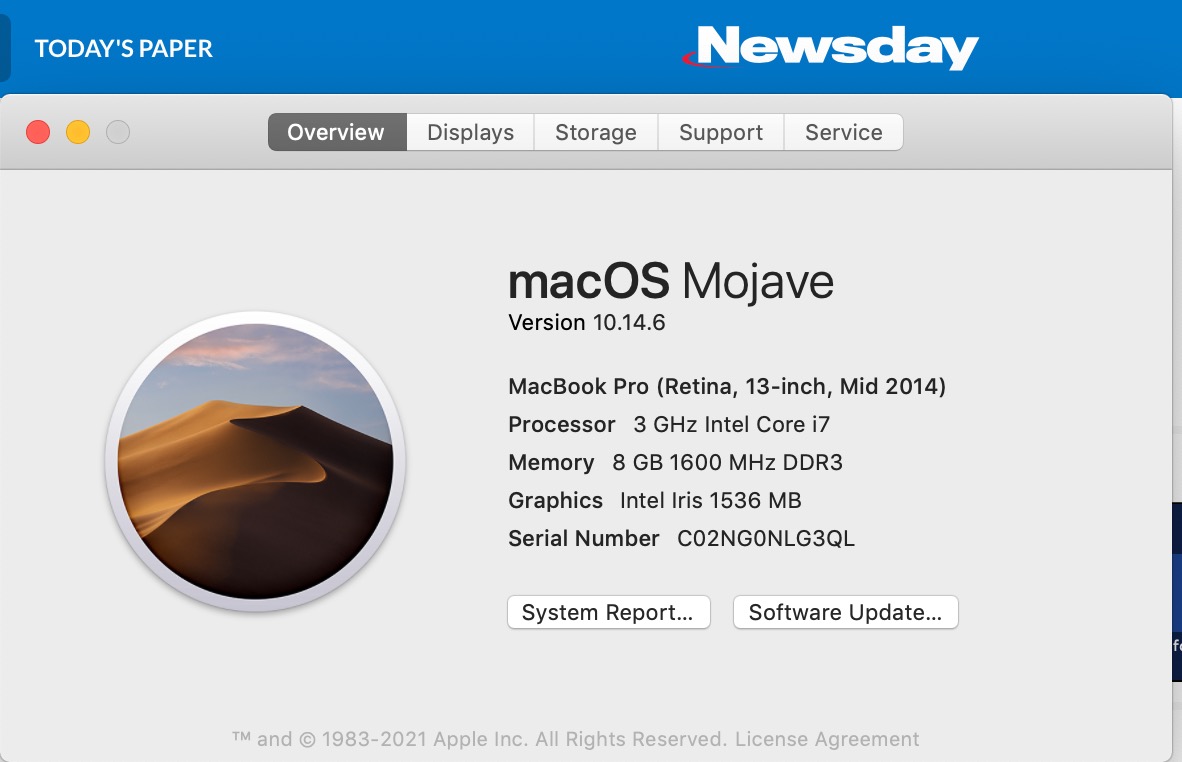
Task: Click the Newsday logo in browser window
Action: (830, 47)
